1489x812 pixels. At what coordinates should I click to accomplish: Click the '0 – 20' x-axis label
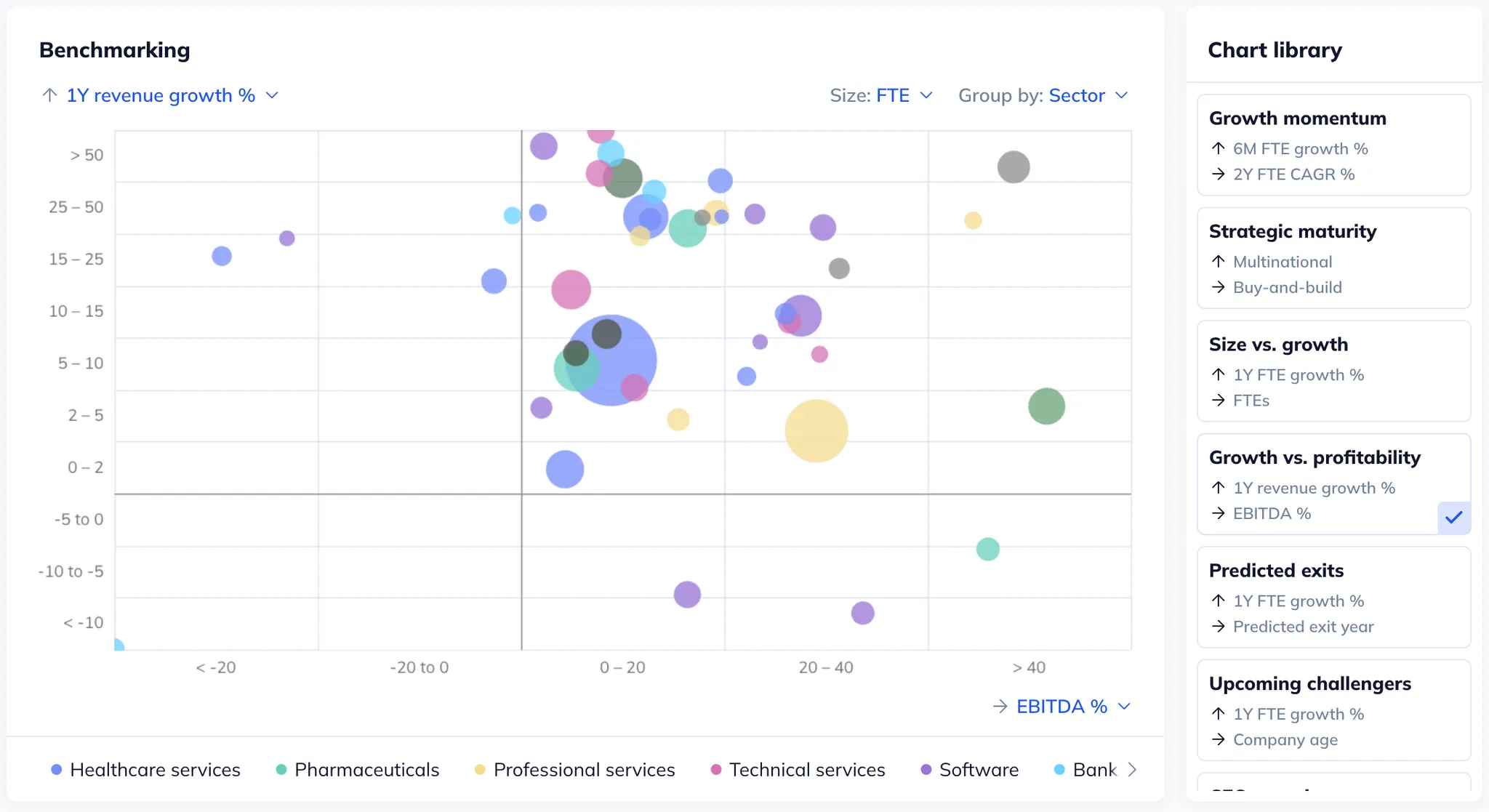tap(622, 667)
